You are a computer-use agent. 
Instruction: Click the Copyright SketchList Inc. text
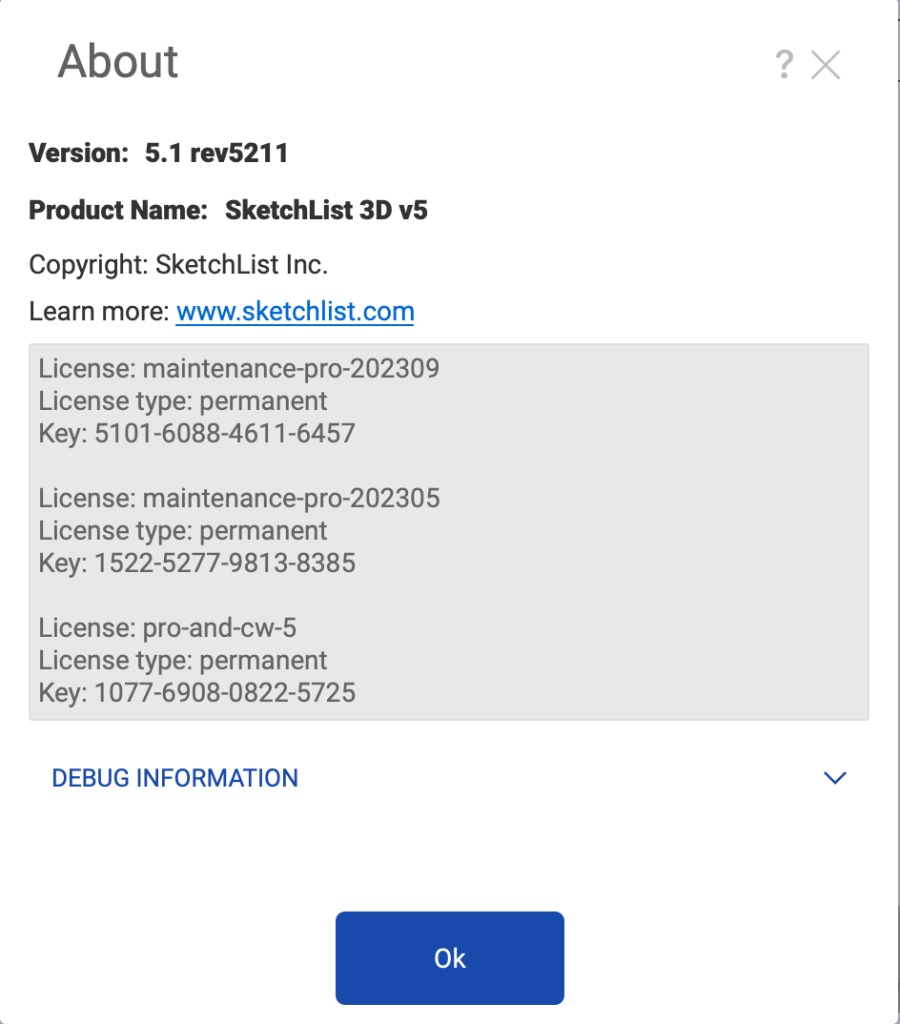coord(178,265)
